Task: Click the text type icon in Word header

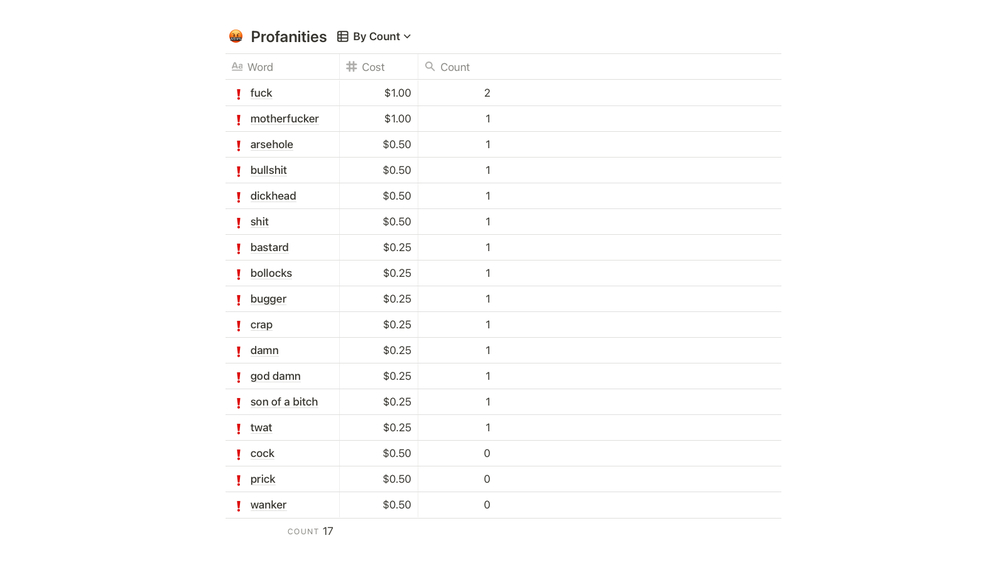Action: 237,67
